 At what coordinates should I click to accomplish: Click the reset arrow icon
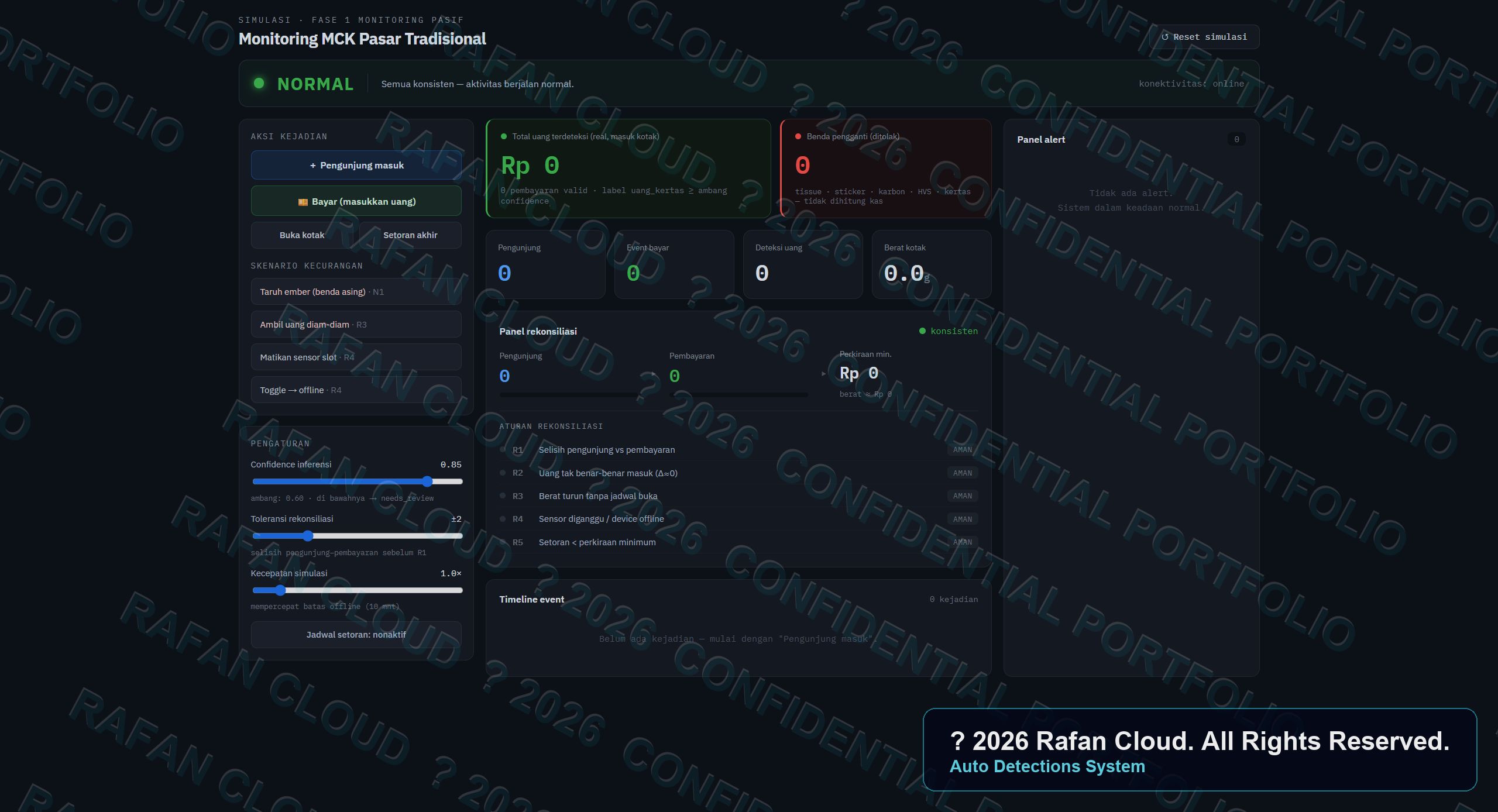coord(1165,37)
